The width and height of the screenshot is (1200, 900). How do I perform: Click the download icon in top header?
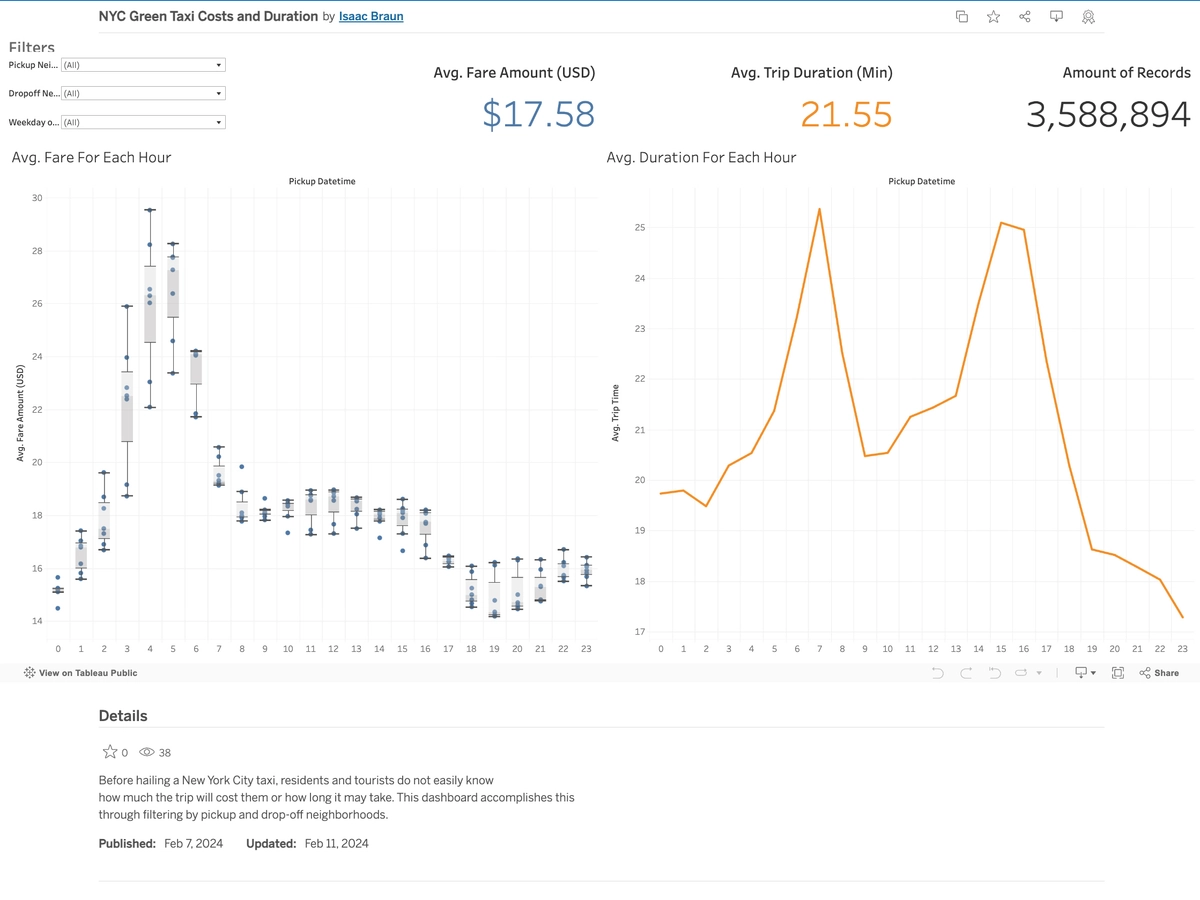[1056, 17]
